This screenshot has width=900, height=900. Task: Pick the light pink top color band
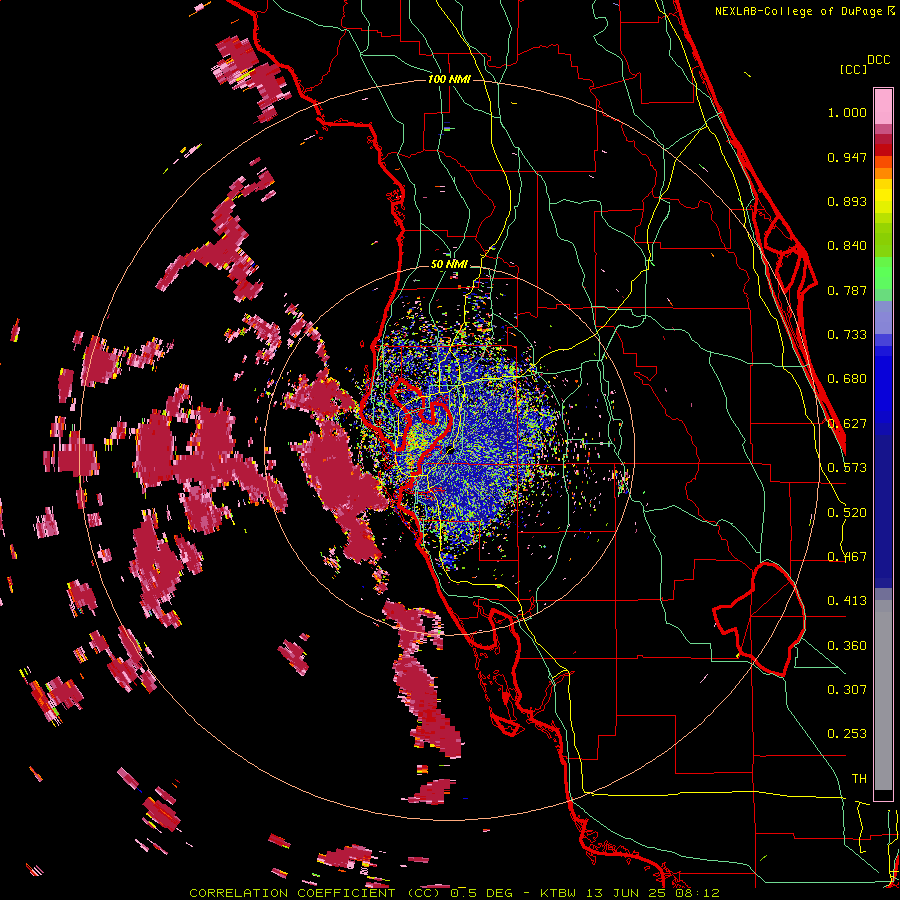pyautogui.click(x=883, y=107)
